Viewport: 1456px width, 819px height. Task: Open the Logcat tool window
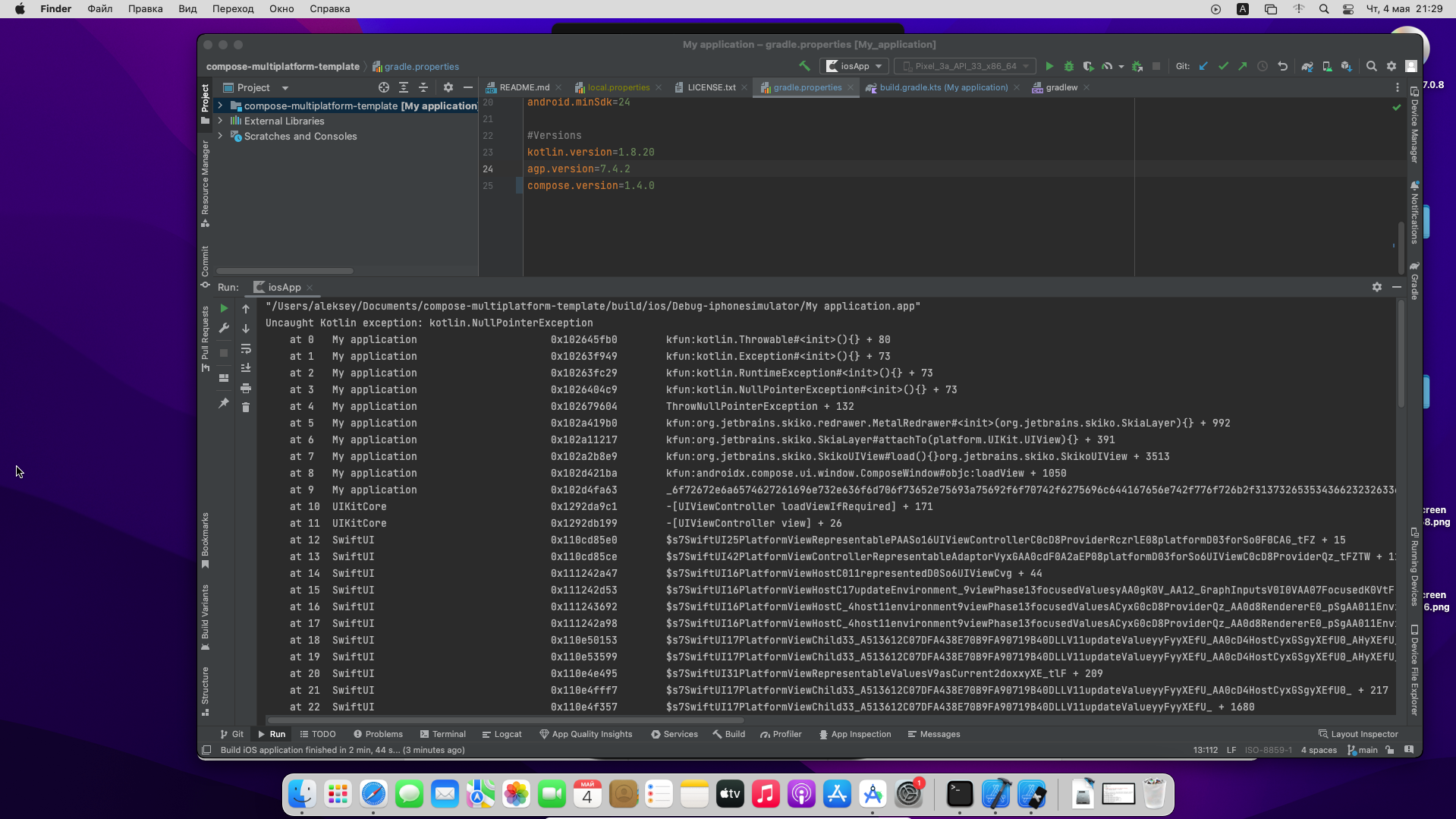point(502,734)
